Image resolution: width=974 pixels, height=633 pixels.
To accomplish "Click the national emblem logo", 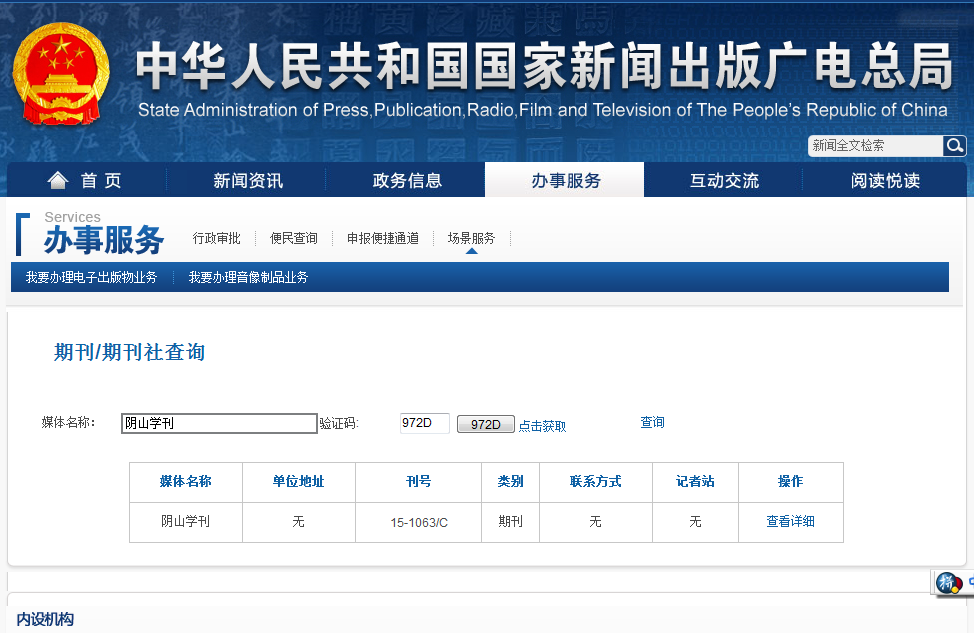I will [x=61, y=74].
